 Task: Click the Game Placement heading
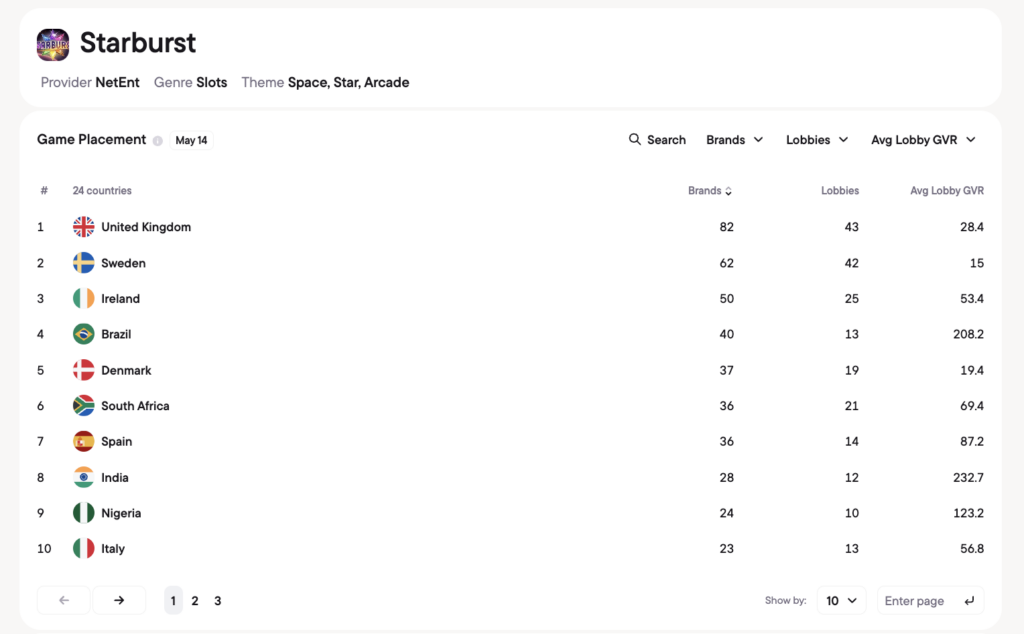[91, 140]
